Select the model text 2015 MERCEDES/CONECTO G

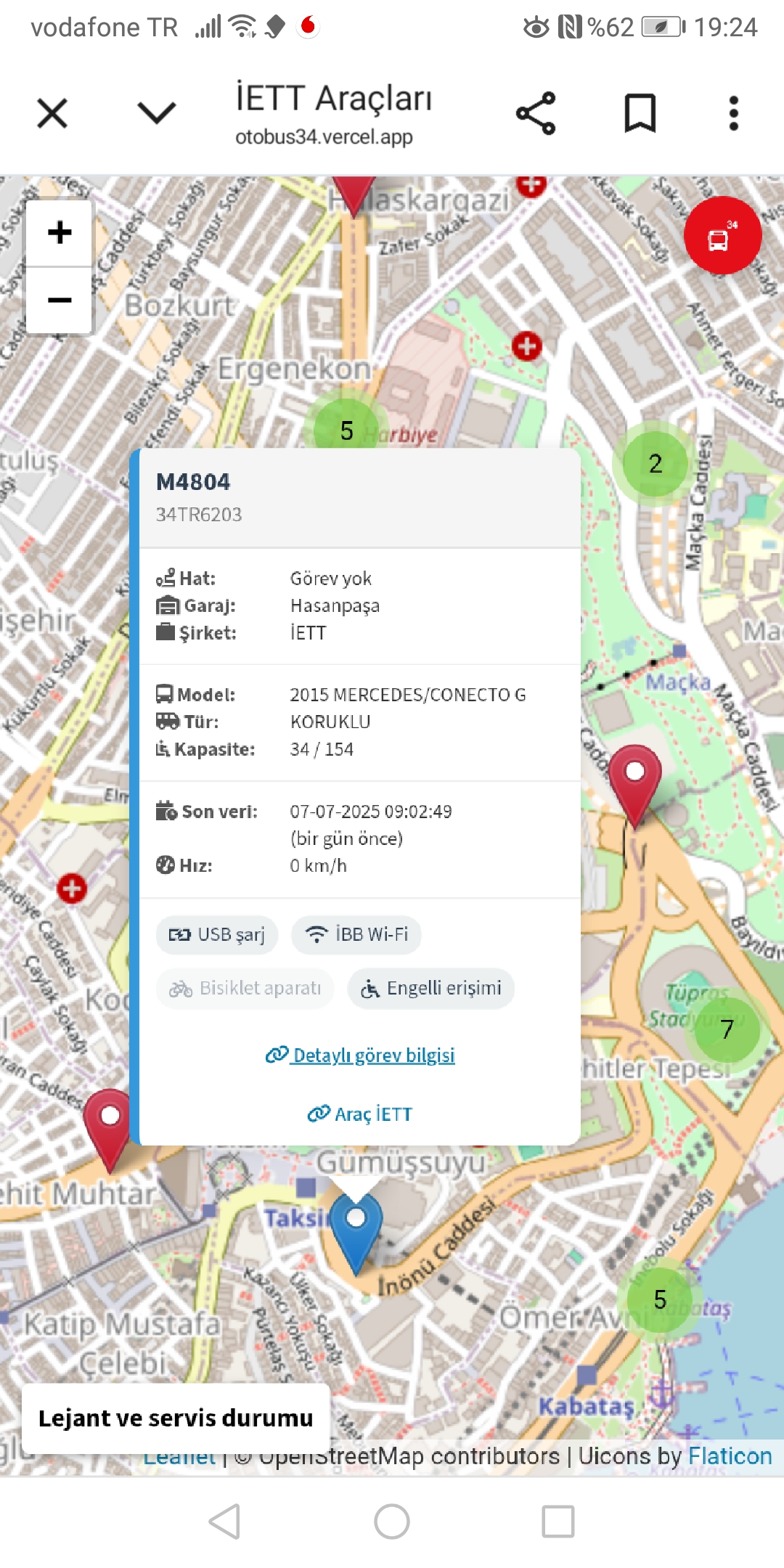[x=408, y=695]
